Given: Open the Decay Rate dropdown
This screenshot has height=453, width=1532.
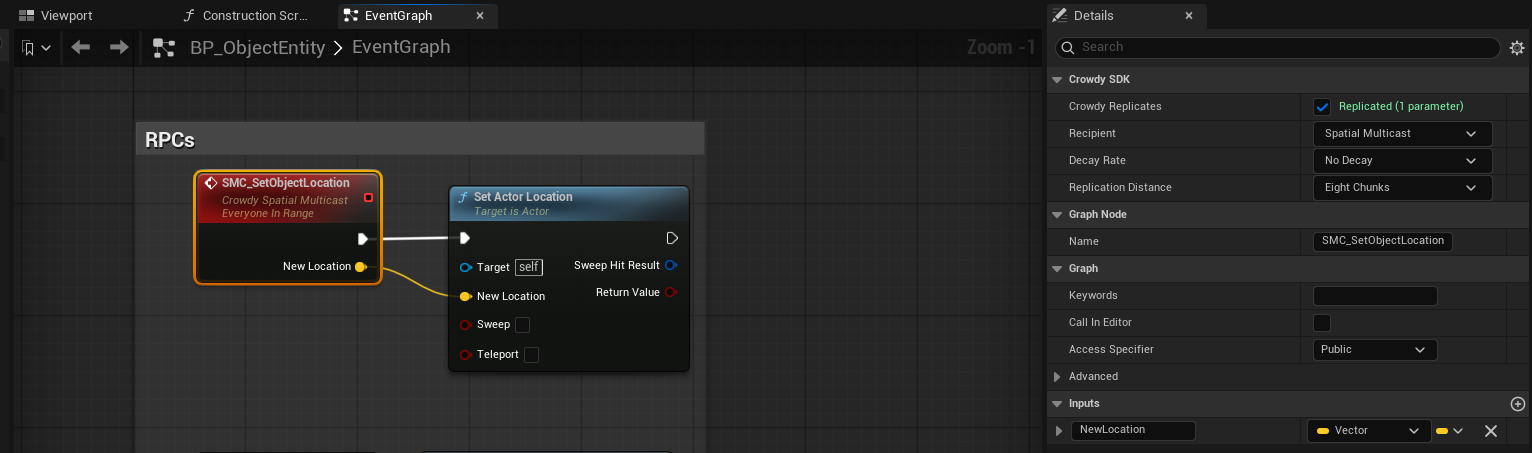Looking at the screenshot, I should click(x=1402, y=160).
